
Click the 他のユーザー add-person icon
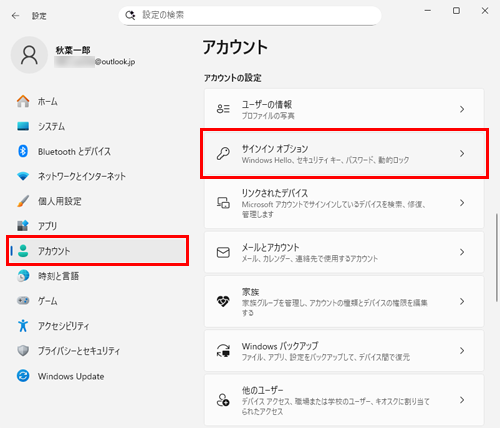click(223, 400)
